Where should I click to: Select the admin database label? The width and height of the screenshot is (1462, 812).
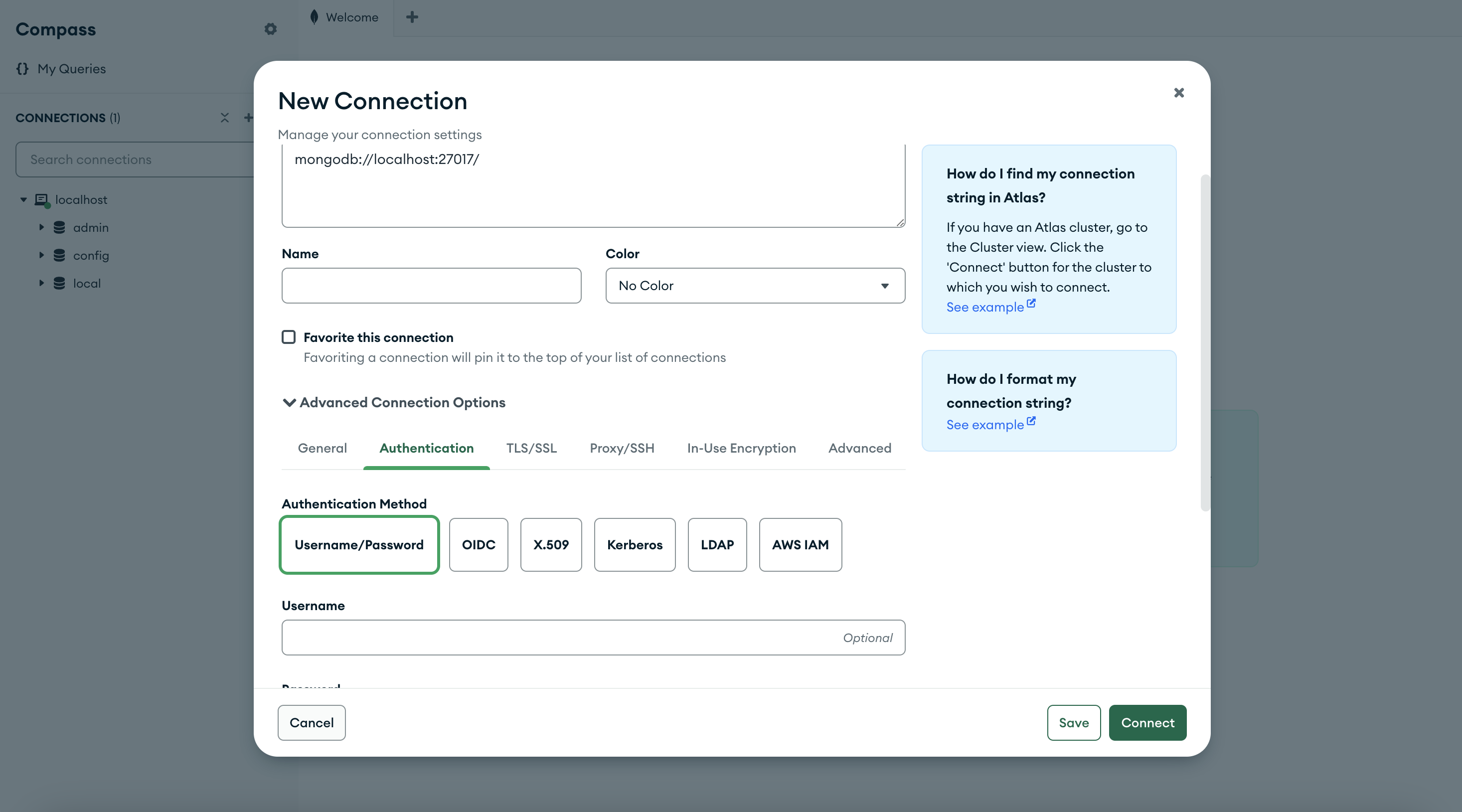(x=91, y=227)
